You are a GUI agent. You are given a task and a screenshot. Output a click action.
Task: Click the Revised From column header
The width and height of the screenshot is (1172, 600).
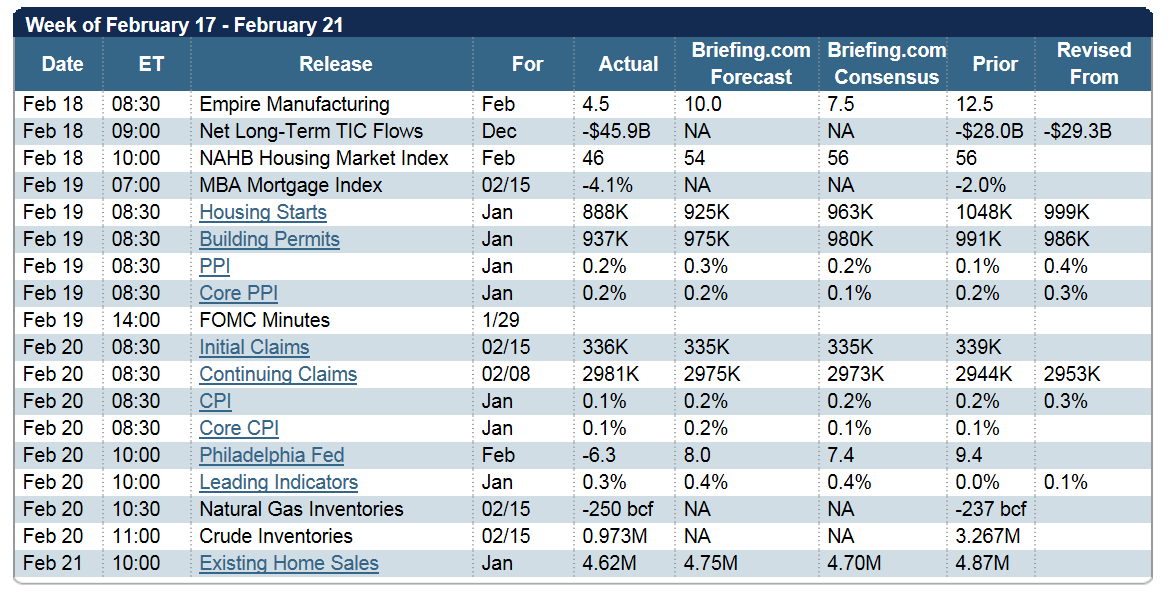1094,64
